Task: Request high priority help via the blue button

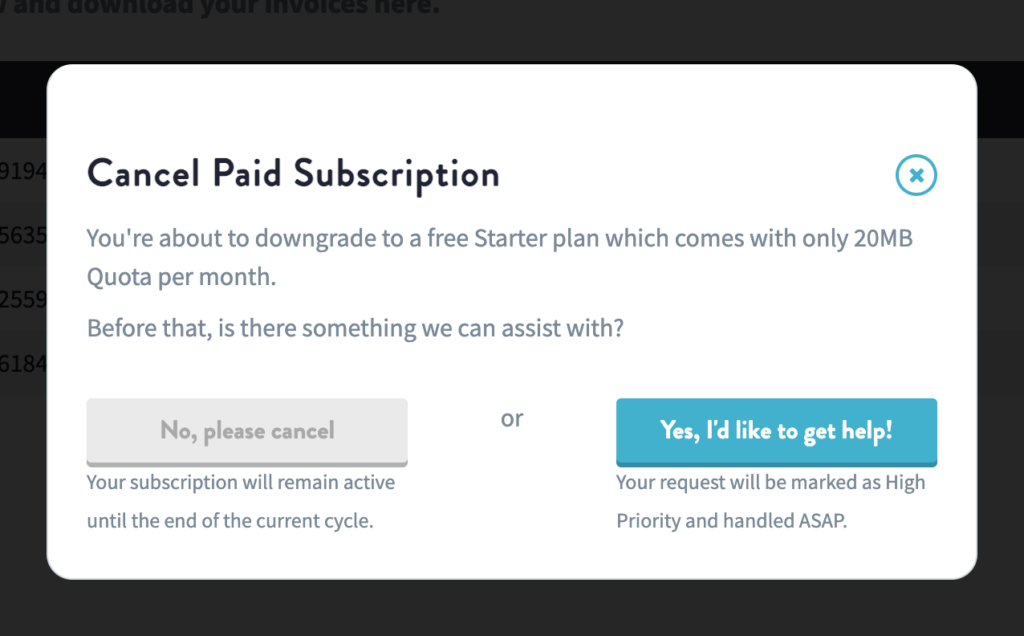Action: click(777, 431)
